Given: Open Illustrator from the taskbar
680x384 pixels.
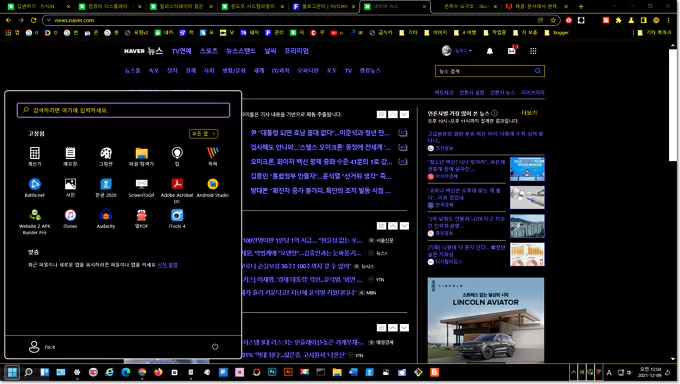Looking at the screenshot, I should point(288,372).
